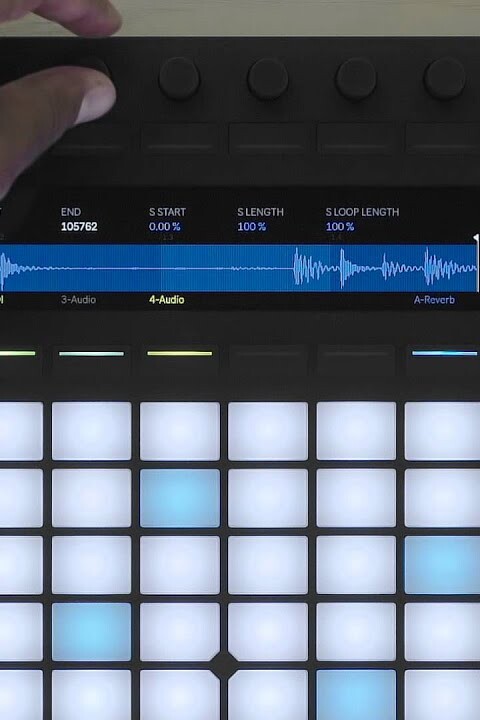The image size is (480, 720).
Task: Push the display button directly above S START
Action: pyautogui.click(x=180, y=138)
